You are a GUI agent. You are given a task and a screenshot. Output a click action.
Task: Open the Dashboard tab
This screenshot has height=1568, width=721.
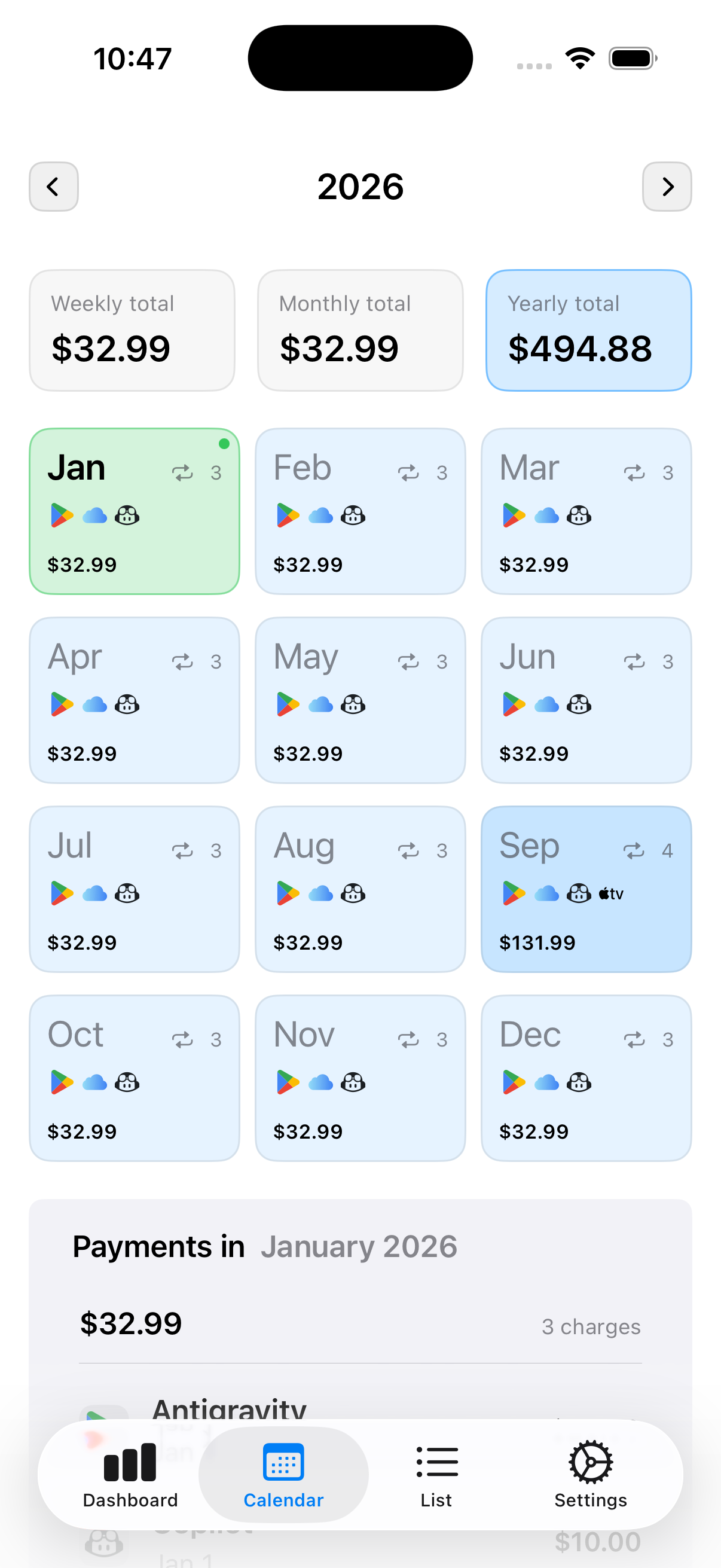pyautogui.click(x=130, y=1474)
